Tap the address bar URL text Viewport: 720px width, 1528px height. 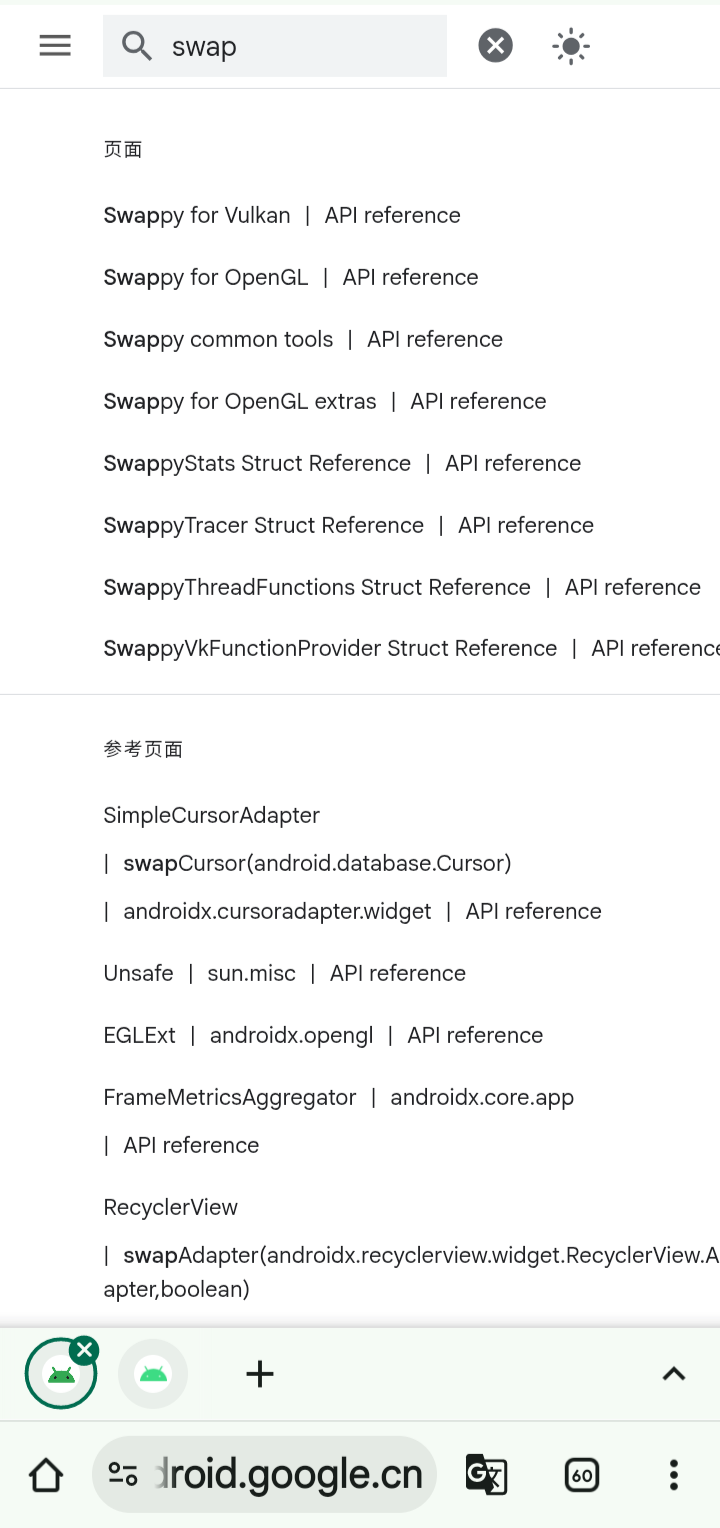click(x=290, y=1475)
